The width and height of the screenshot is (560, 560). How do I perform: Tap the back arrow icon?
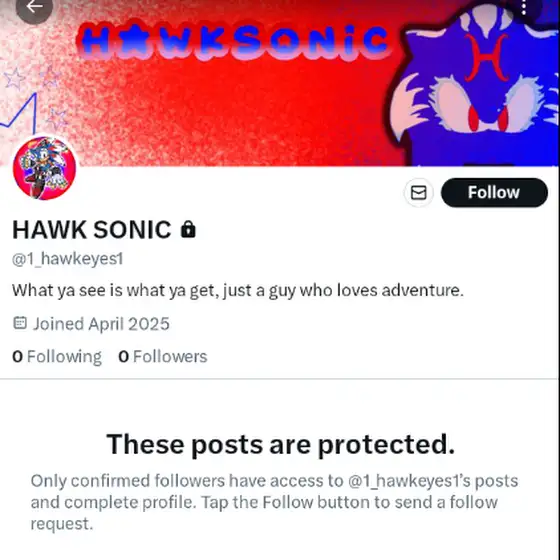(34, 6)
